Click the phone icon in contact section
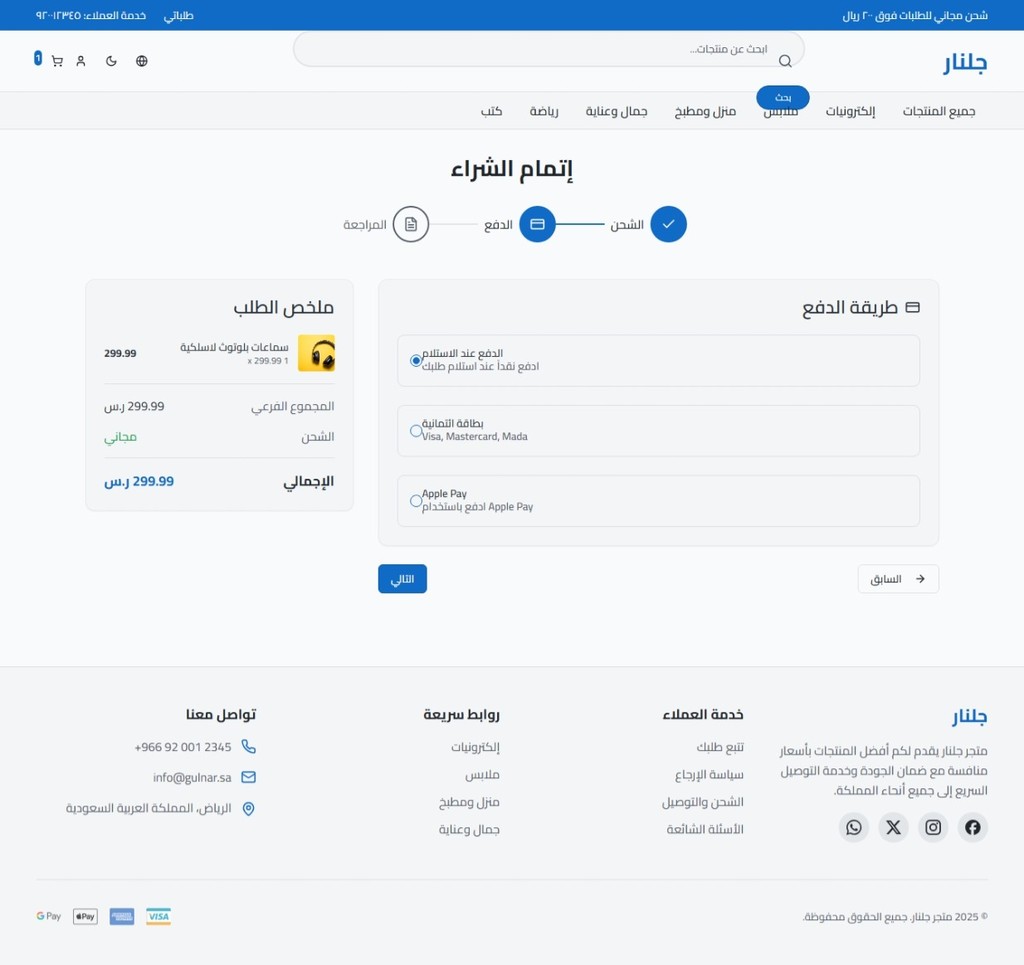The width and height of the screenshot is (1024, 965). click(x=248, y=746)
